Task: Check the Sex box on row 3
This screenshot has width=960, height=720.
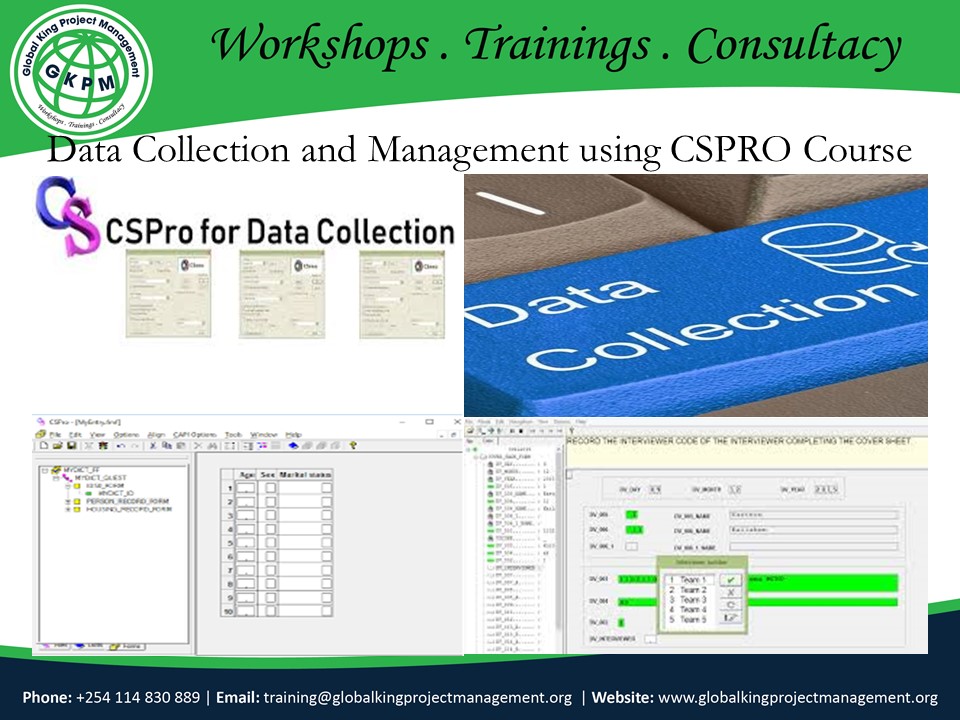Action: pyautogui.click(x=270, y=515)
